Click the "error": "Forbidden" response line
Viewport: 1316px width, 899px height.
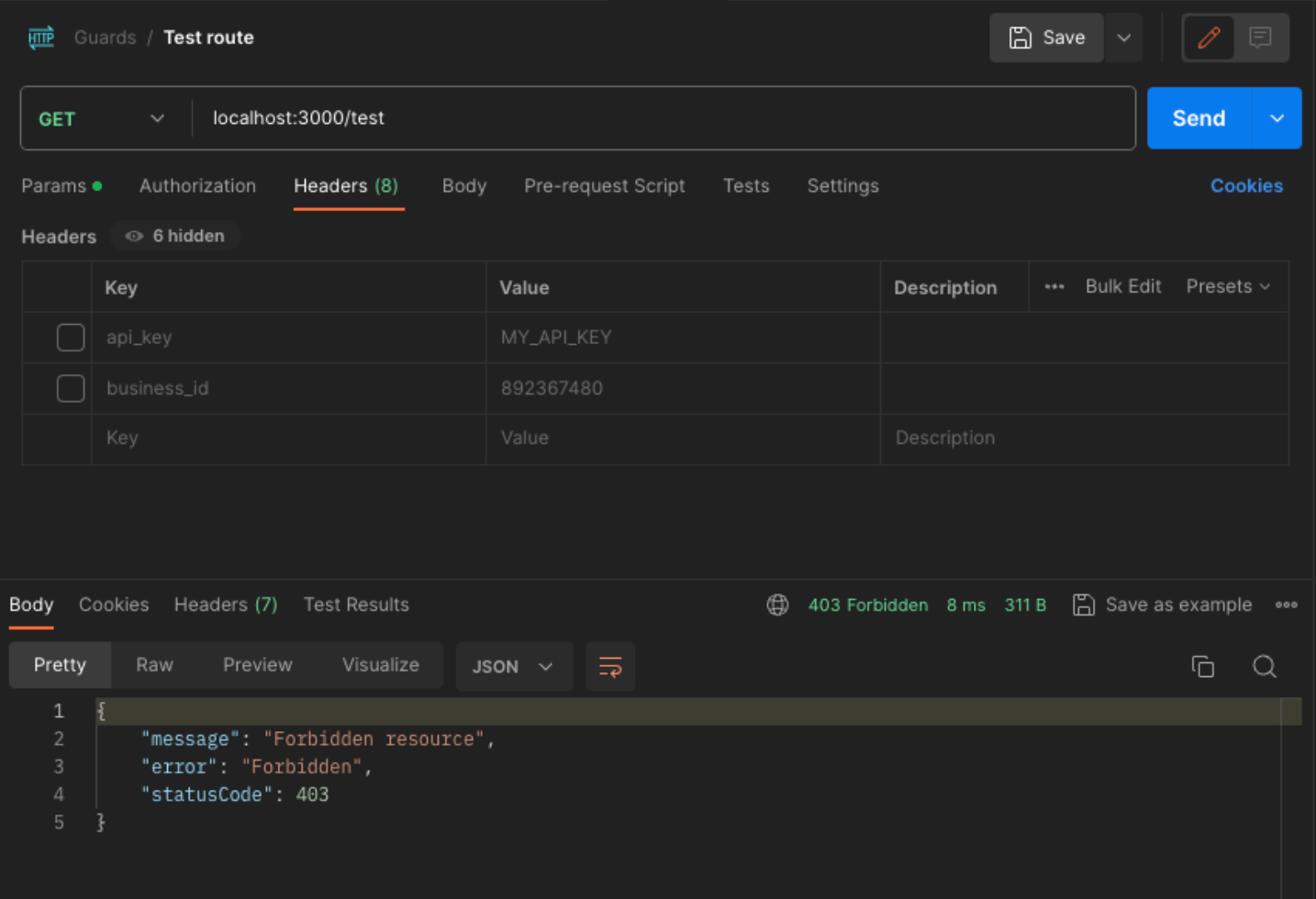coord(256,766)
